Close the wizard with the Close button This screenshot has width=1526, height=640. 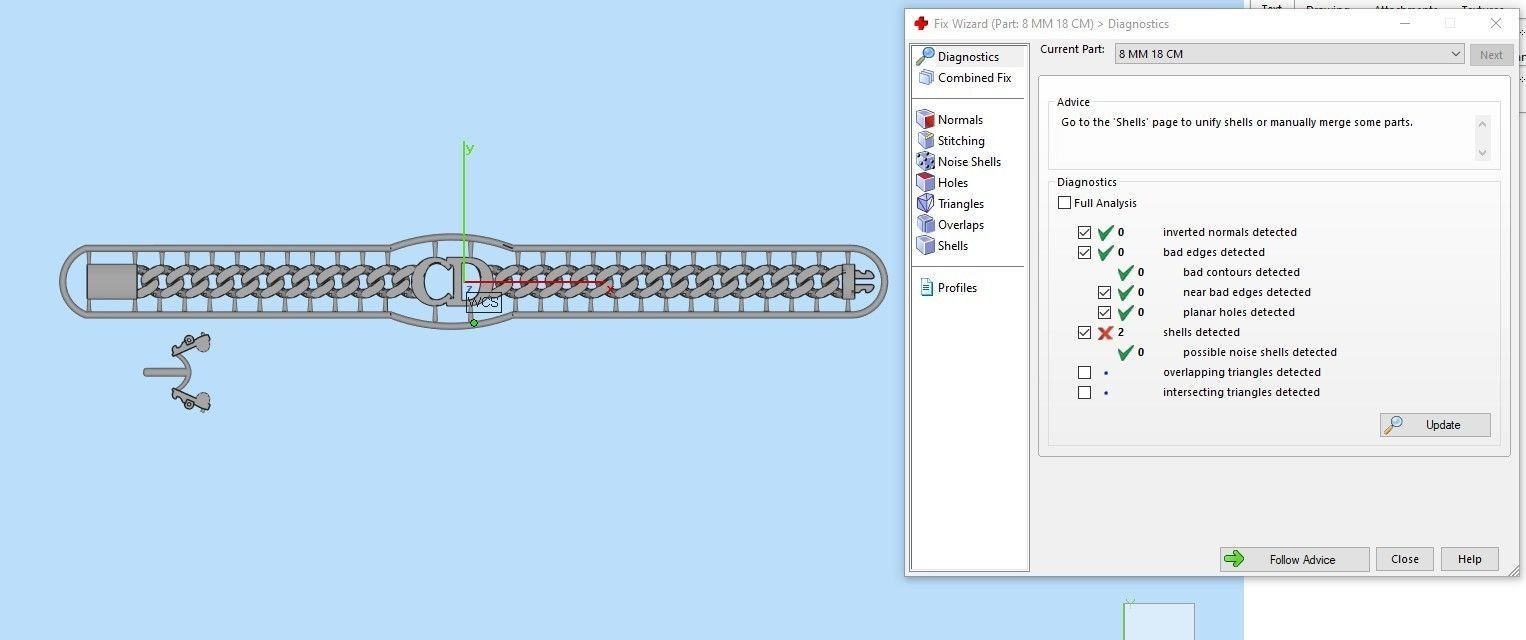(1404, 559)
